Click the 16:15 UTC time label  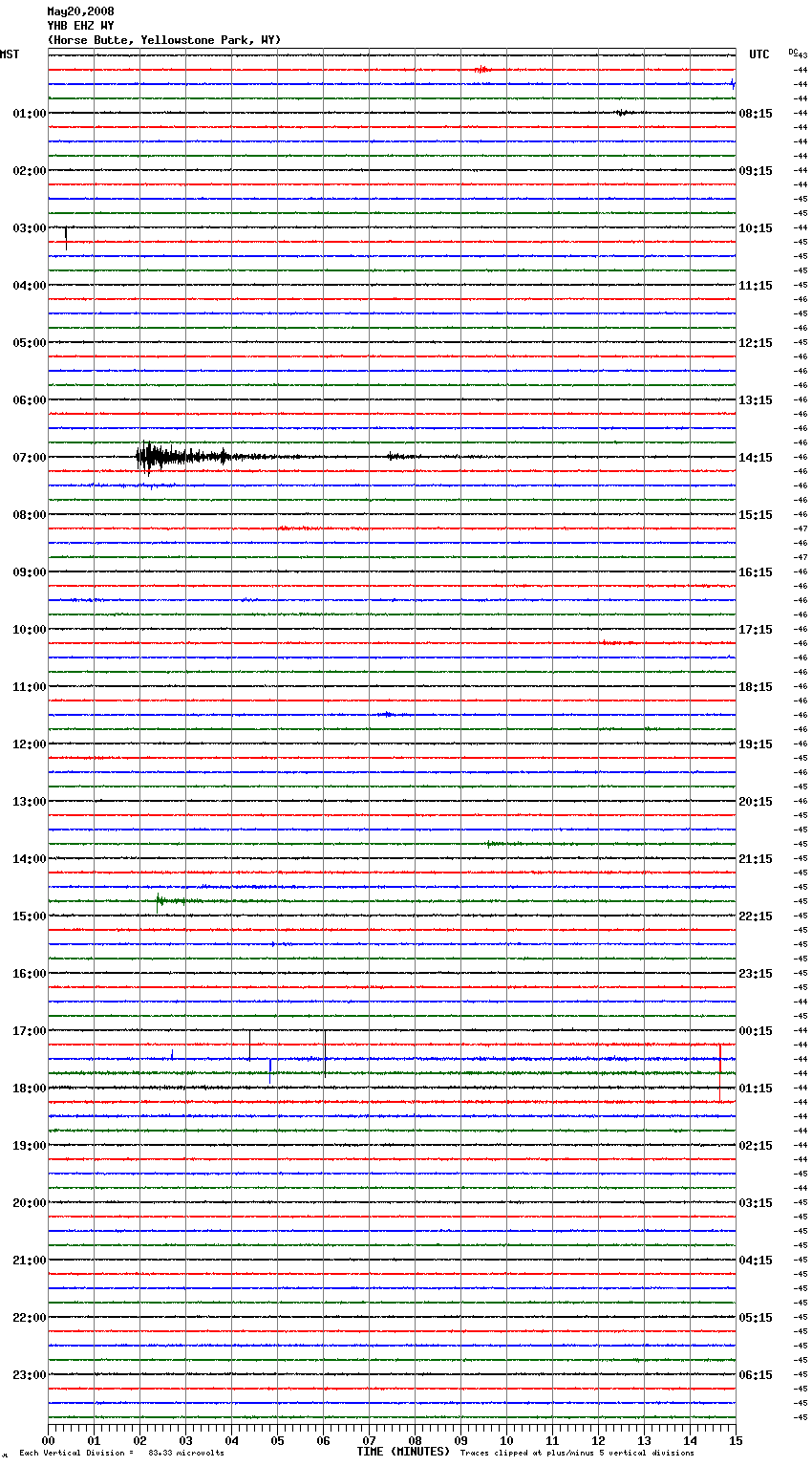click(756, 571)
